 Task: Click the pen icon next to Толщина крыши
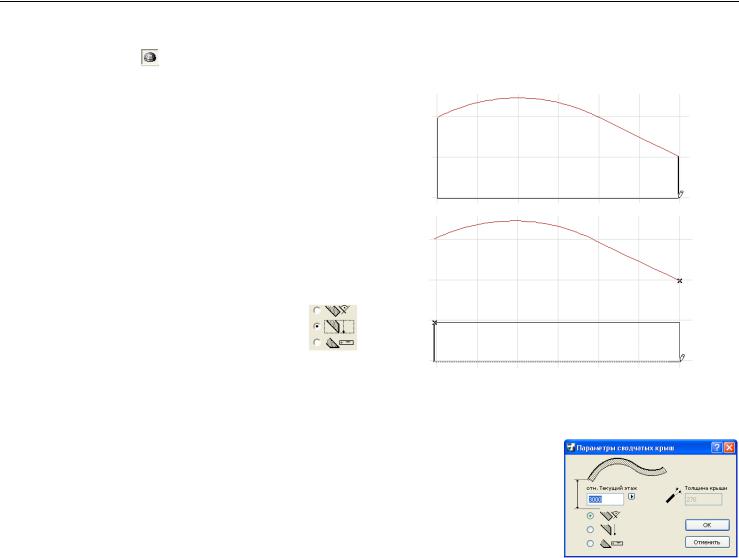(x=673, y=495)
